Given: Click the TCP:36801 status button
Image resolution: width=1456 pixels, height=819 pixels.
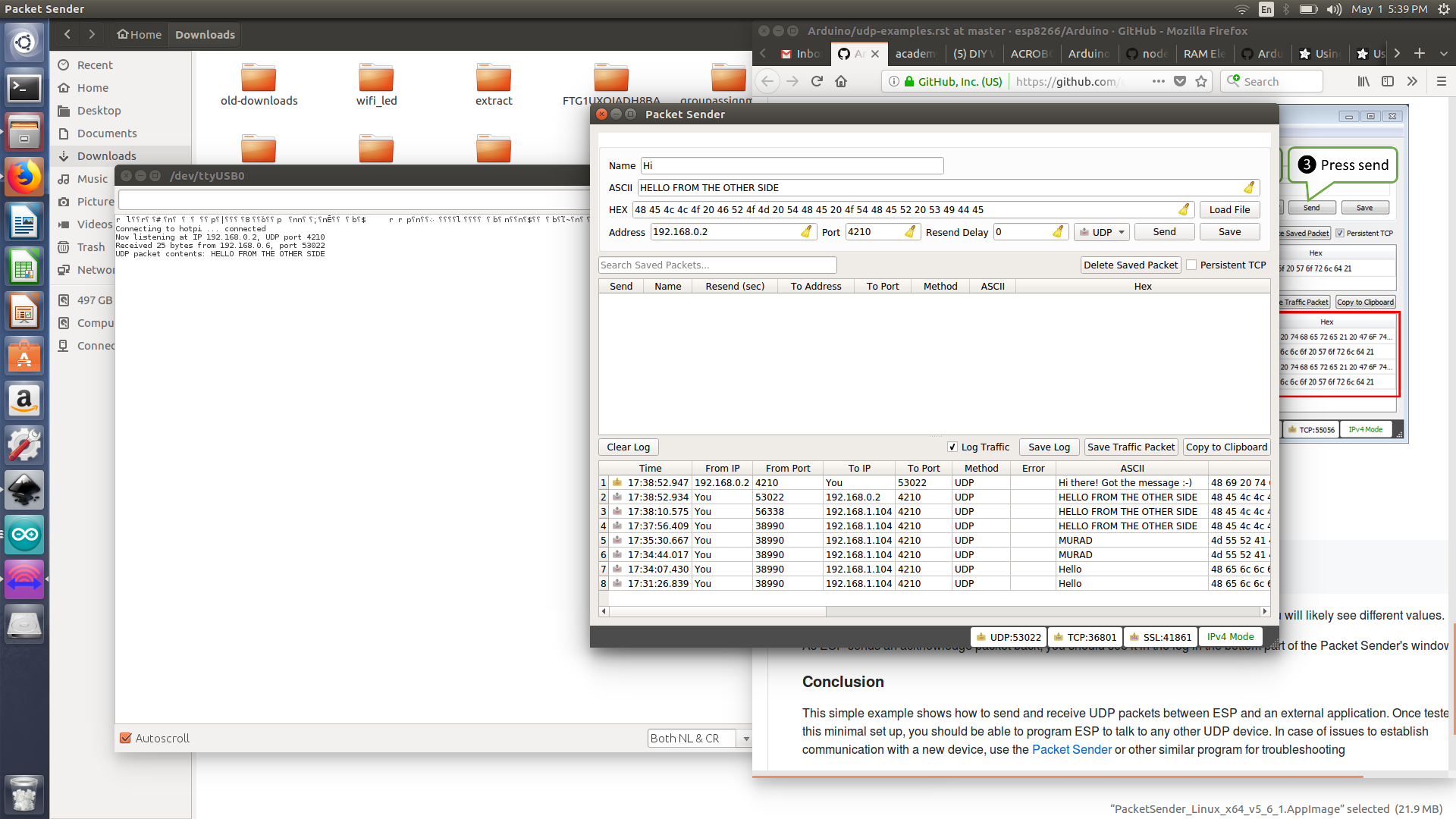Looking at the screenshot, I should point(1084,637).
